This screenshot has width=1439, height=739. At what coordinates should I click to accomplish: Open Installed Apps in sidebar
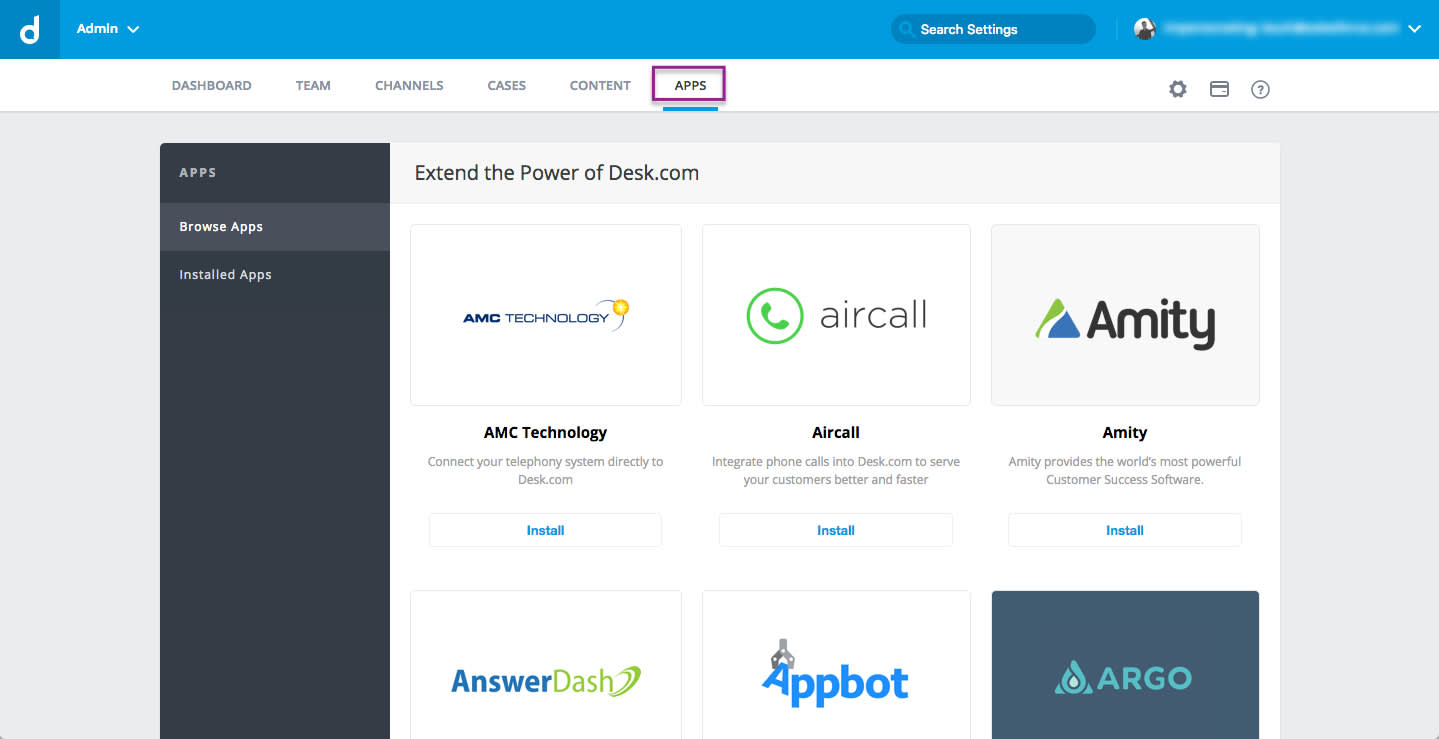click(275, 274)
